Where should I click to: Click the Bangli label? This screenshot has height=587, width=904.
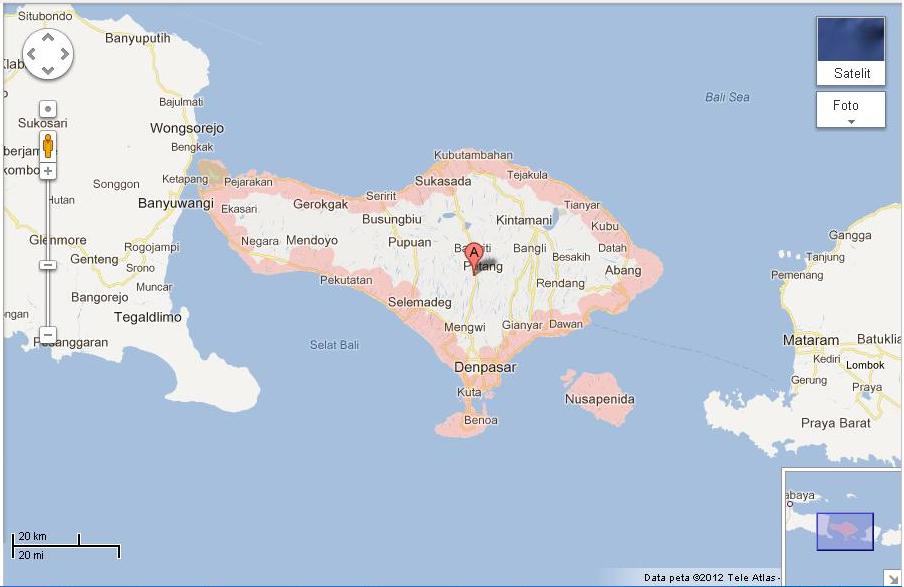pyautogui.click(x=530, y=249)
